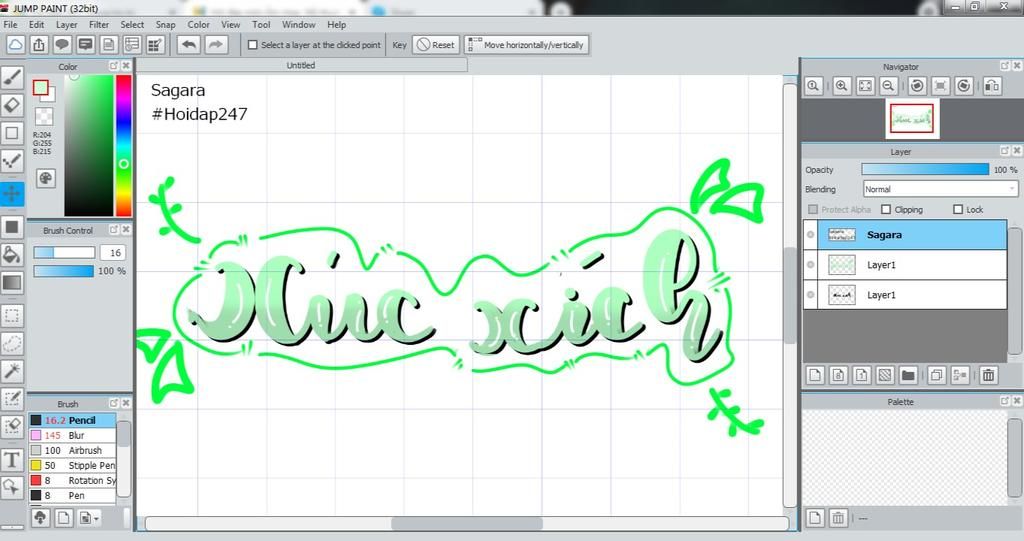Click the Undo arrow button
Viewport: 1024px width, 541px height.
click(189, 44)
